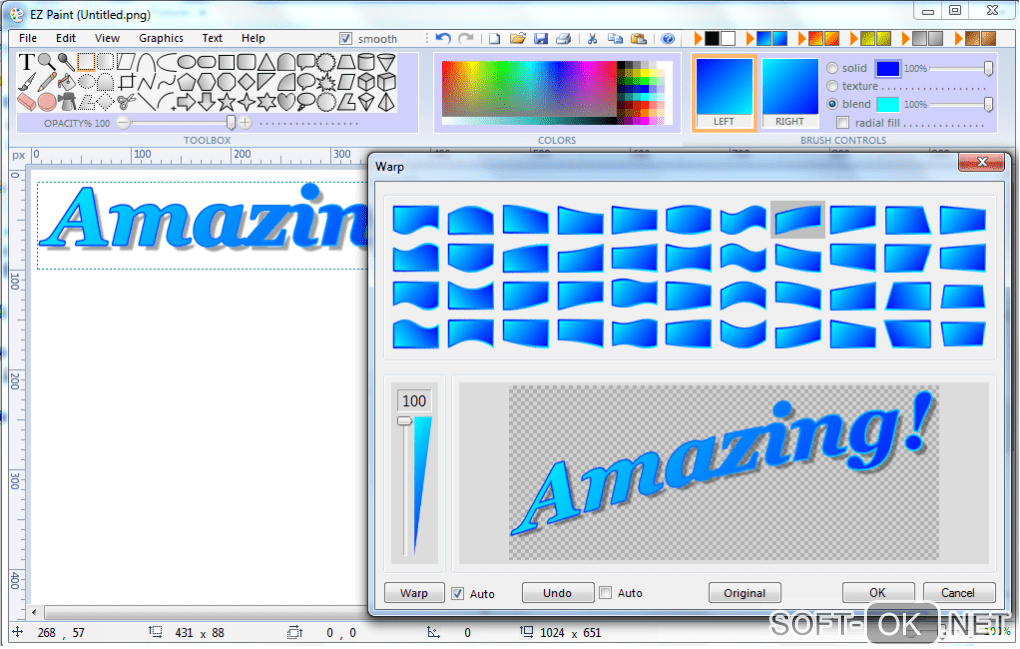Cut selection with toolbar scissors icon
Viewport: 1020px width, 649px height.
[x=592, y=38]
